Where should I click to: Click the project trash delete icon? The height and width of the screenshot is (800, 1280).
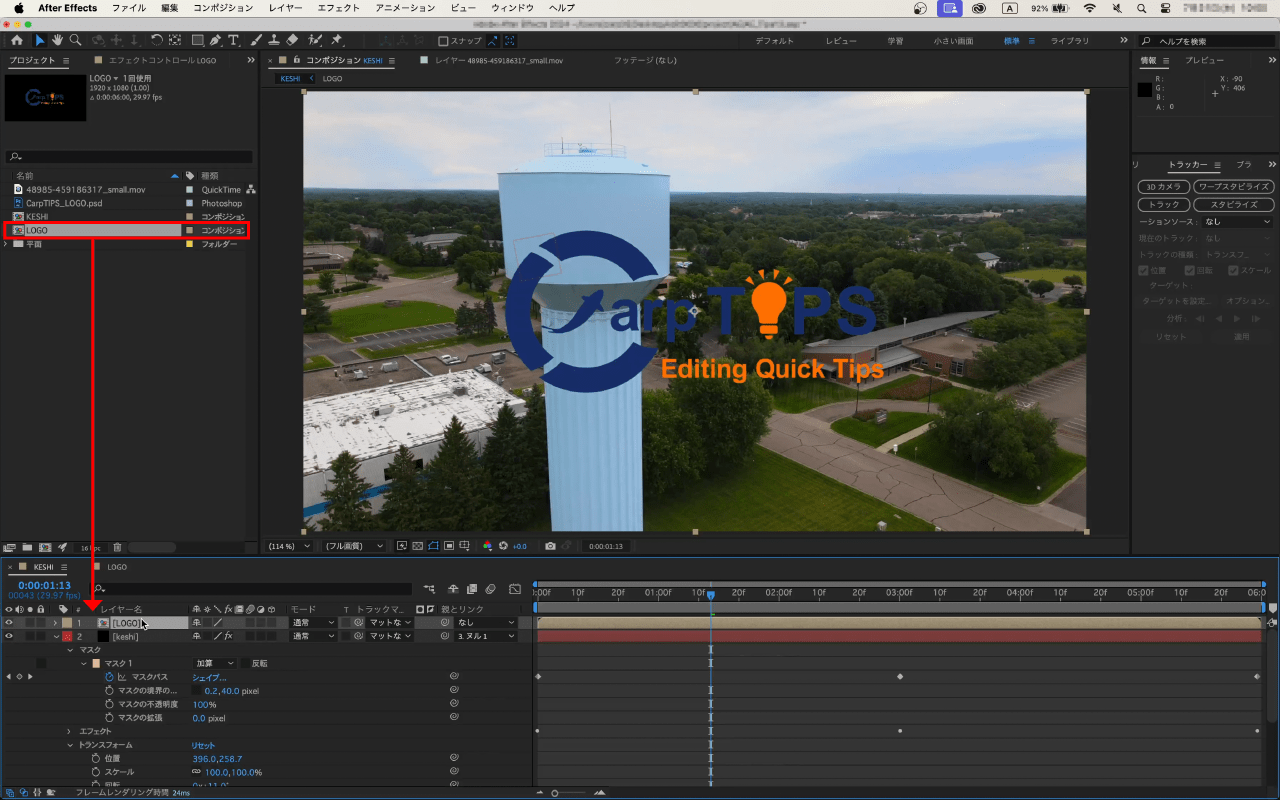(x=117, y=547)
